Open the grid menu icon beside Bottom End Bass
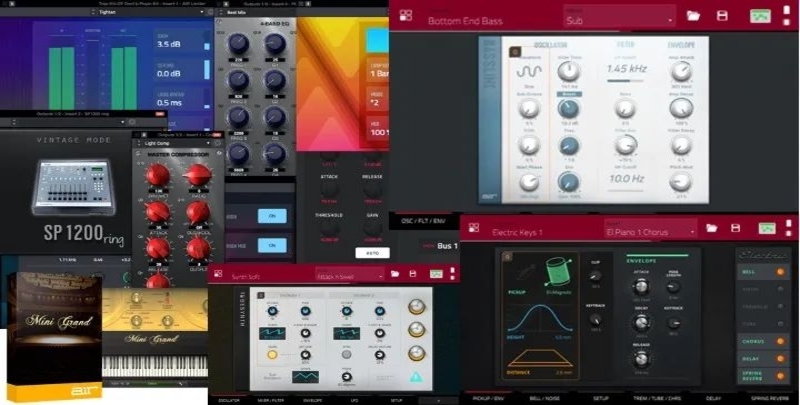This screenshot has width=800, height=405. [406, 16]
